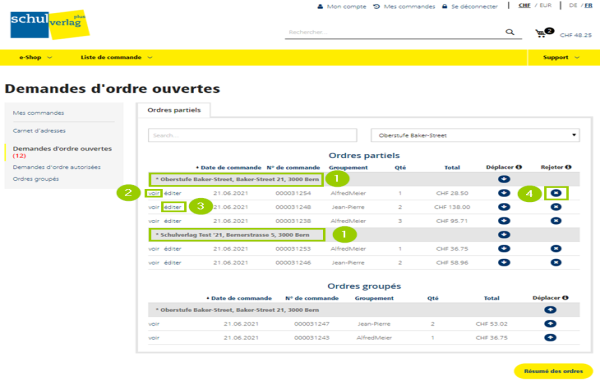
Task: Click info icon beside Déplacer in Ordres groupés
Action: (x=565, y=298)
